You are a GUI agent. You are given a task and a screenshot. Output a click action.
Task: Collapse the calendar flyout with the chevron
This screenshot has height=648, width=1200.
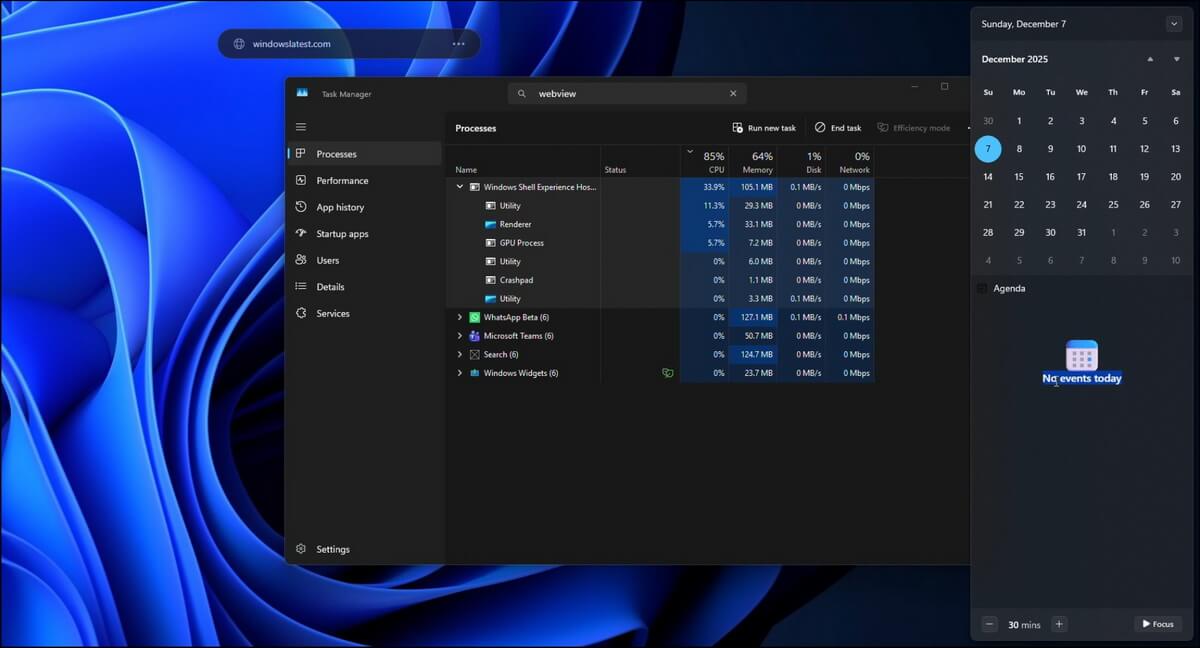(1173, 24)
